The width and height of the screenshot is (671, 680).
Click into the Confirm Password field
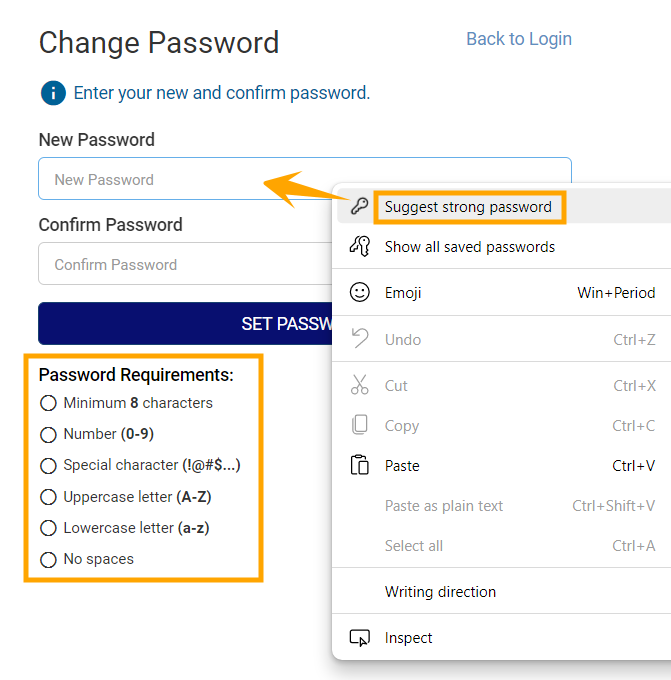coord(180,265)
